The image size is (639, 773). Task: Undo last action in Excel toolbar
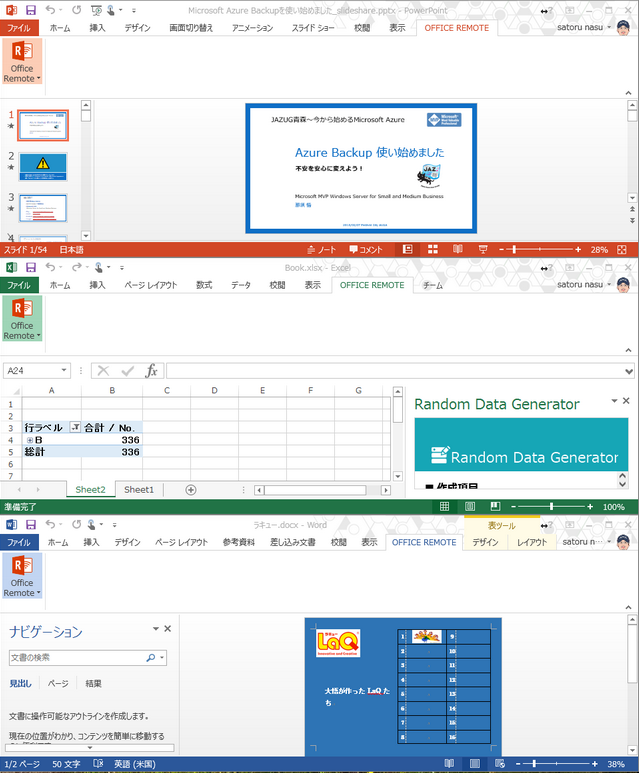tap(50, 267)
